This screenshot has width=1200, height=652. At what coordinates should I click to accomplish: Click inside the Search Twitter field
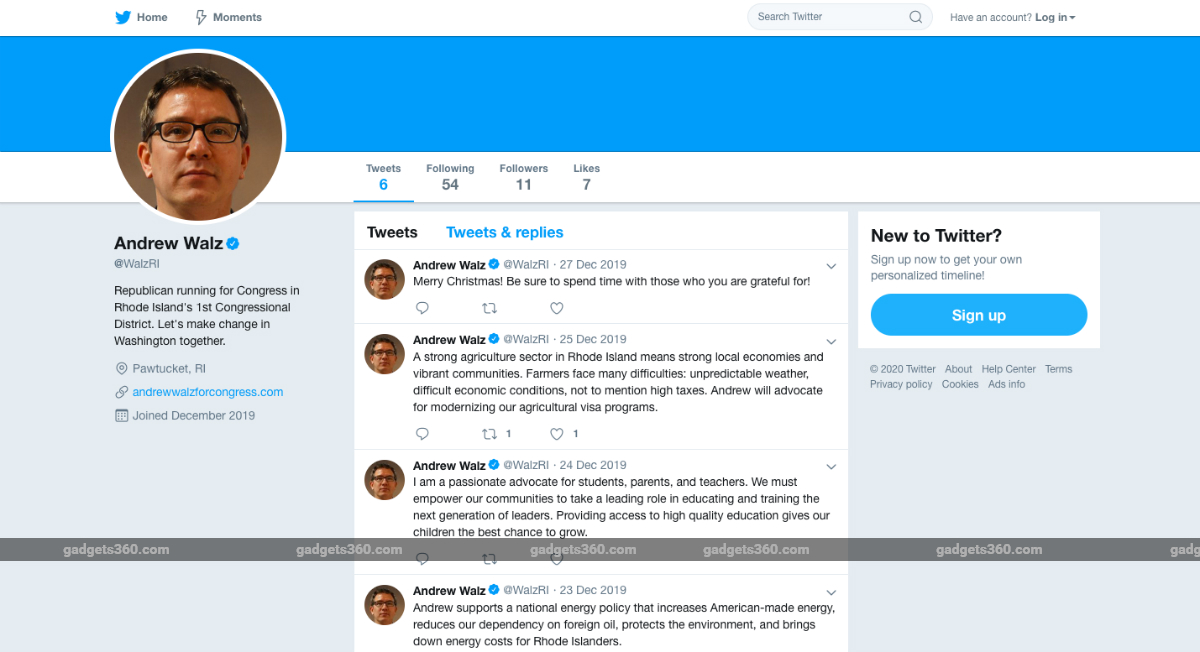pyautogui.click(x=830, y=16)
